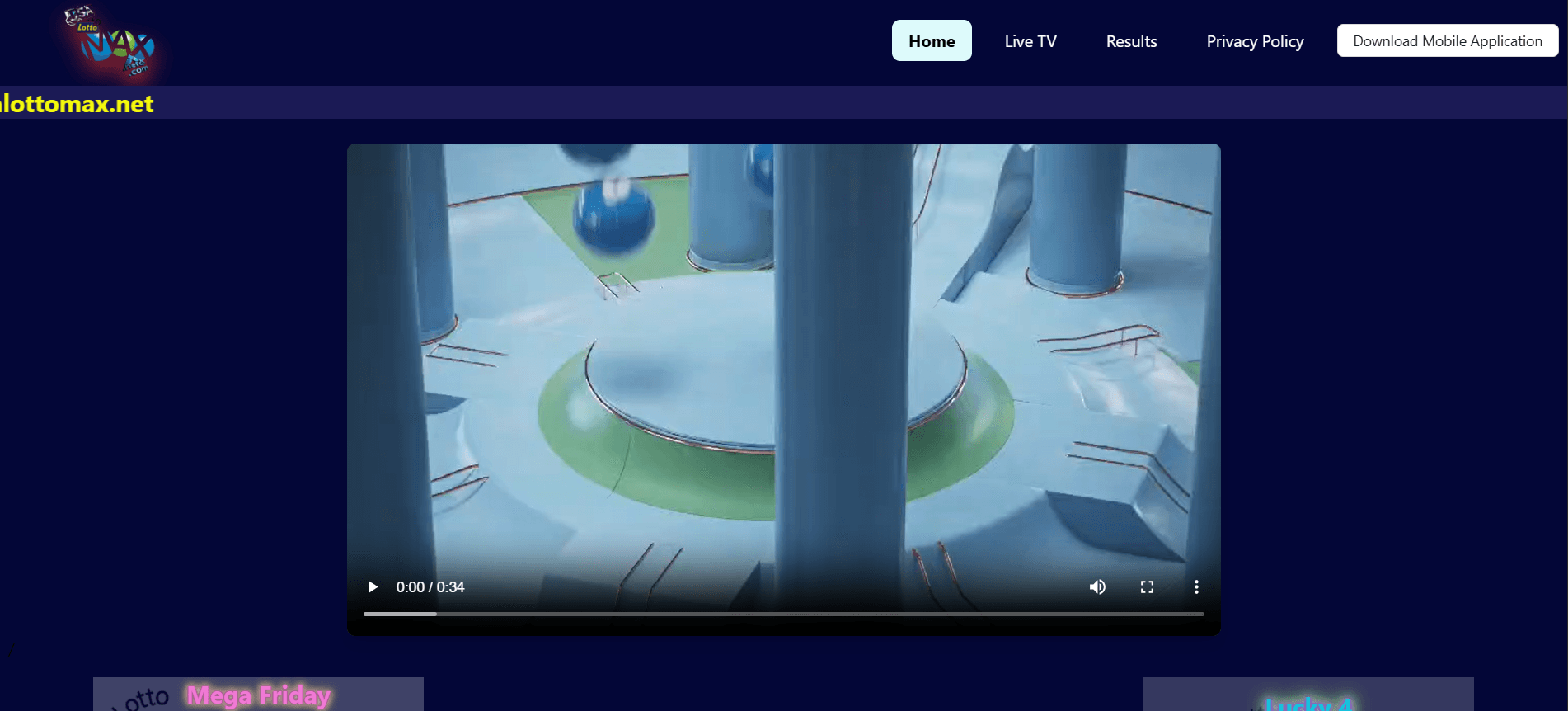Open the Live TV page
Viewport: 1568px width, 711px height.
[x=1030, y=41]
